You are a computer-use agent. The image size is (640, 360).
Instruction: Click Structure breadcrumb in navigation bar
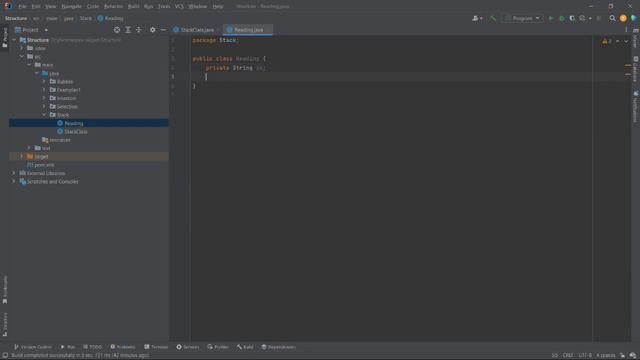coord(16,18)
